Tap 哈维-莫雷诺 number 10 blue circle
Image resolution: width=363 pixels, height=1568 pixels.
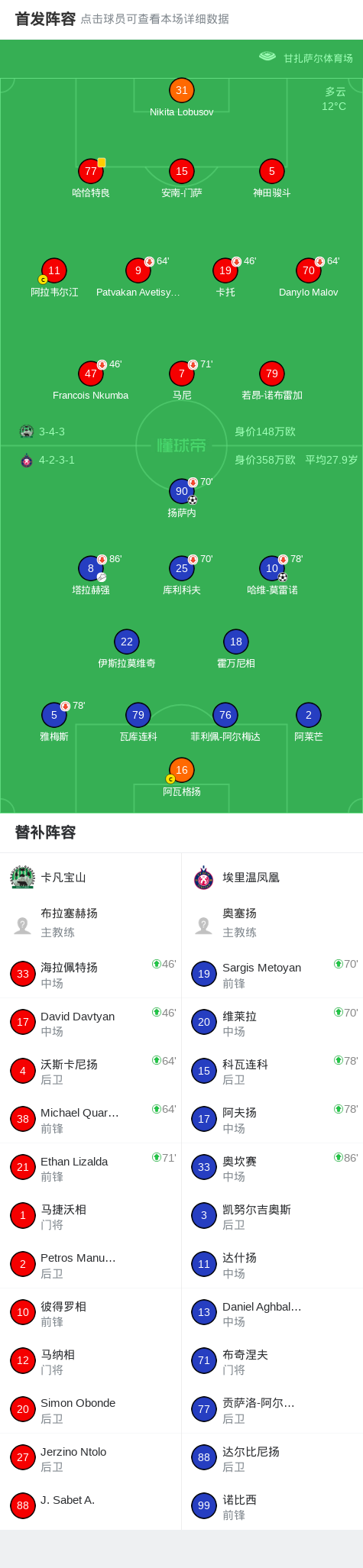[x=272, y=568]
